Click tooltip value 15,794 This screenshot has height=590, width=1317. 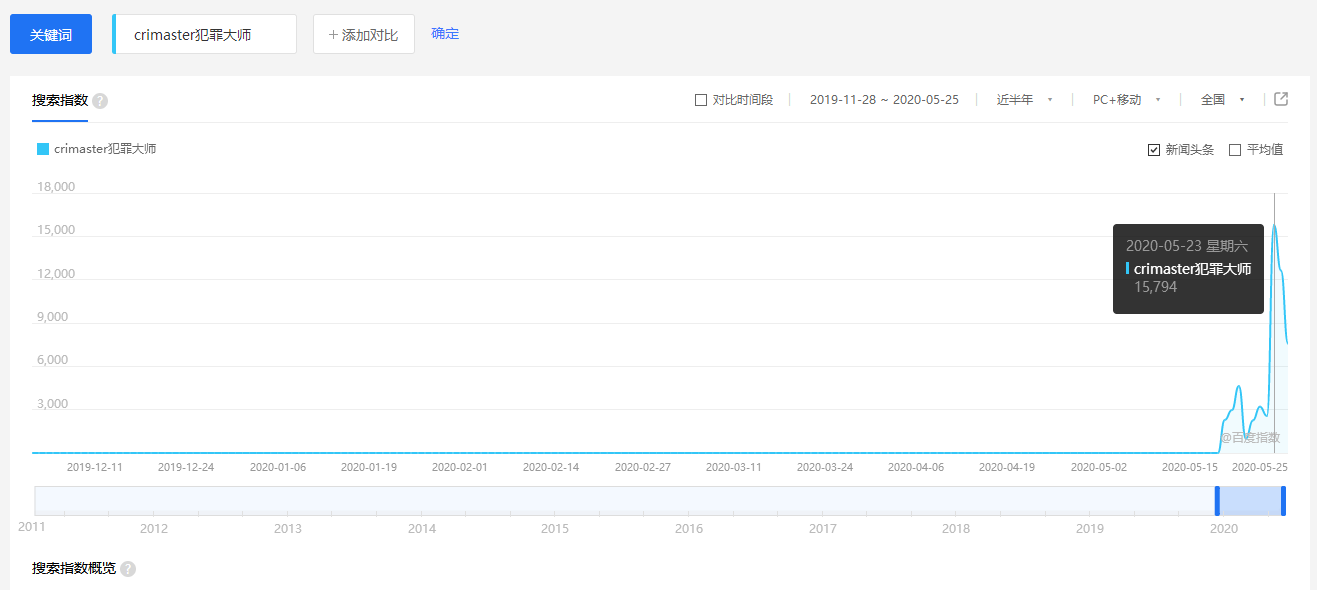(x=1155, y=287)
